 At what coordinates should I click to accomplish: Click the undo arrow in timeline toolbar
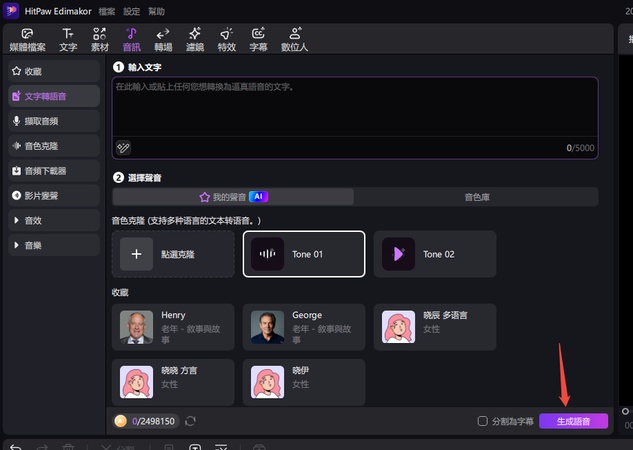(15, 447)
